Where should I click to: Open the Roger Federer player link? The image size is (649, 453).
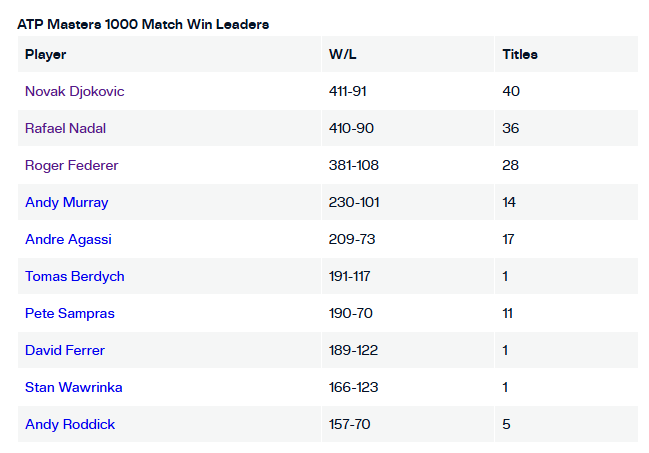coord(72,165)
